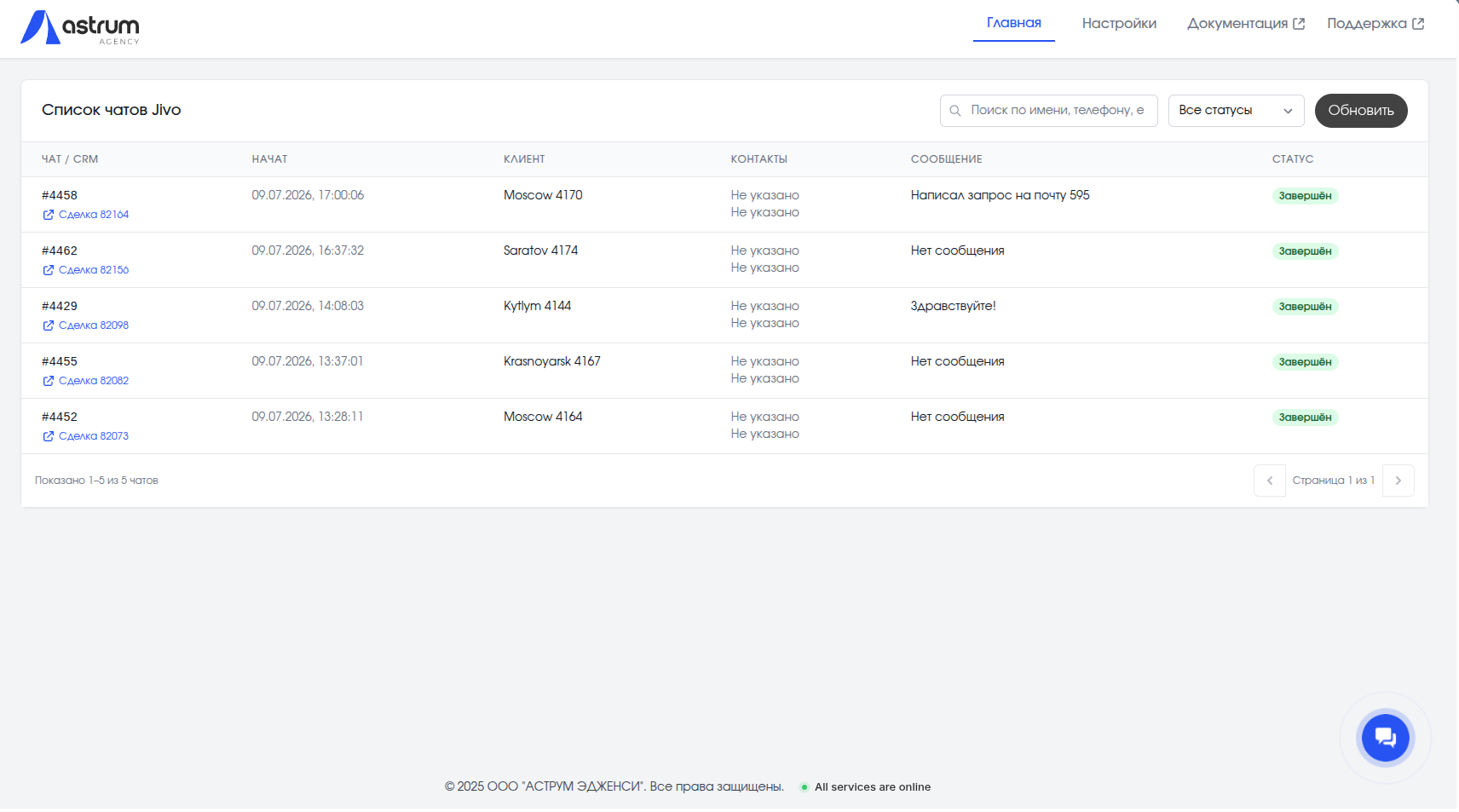The height and width of the screenshot is (812, 1459).
Task: Click client name Kytlym 4144
Action: coord(537,306)
